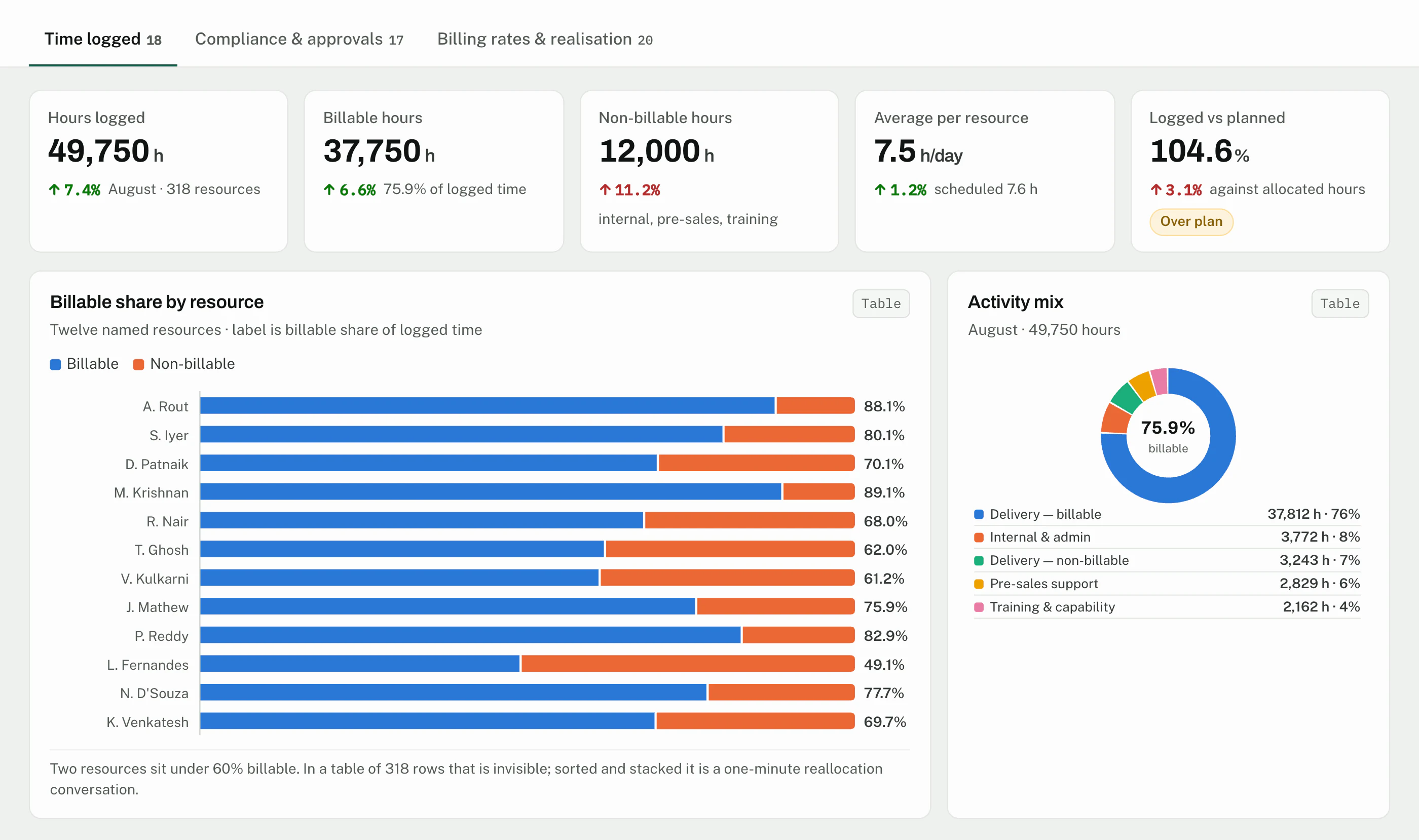This screenshot has width=1419, height=840.
Task: Show table view for Billable share chart
Action: (880, 303)
